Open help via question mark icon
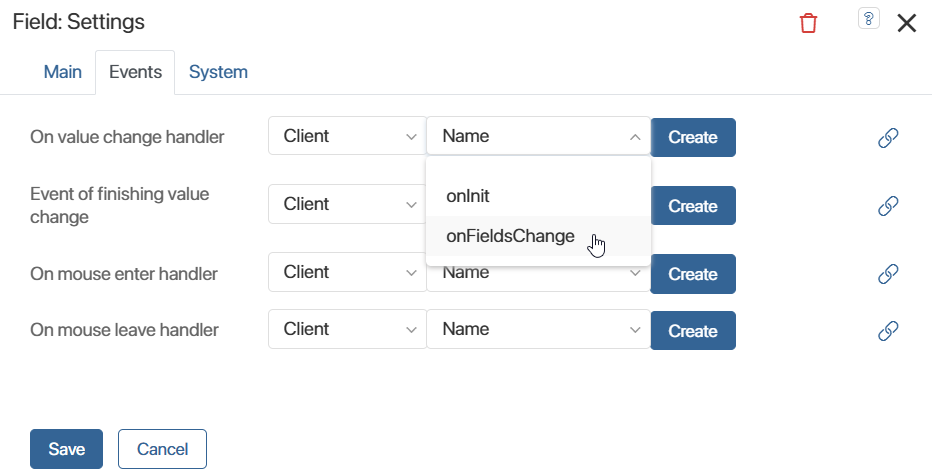Screen dimensions: 932x476 click(x=868, y=18)
